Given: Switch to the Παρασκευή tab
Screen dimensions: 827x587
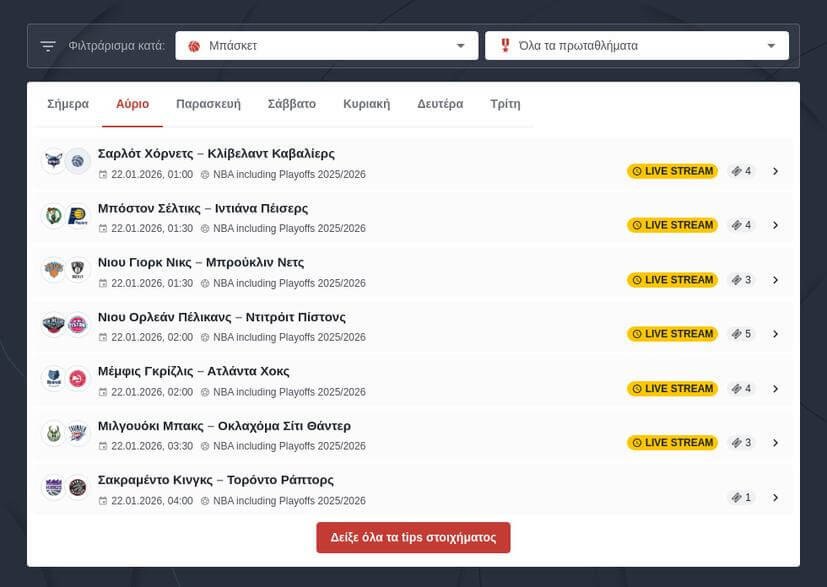Looking at the screenshot, I should [x=208, y=104].
